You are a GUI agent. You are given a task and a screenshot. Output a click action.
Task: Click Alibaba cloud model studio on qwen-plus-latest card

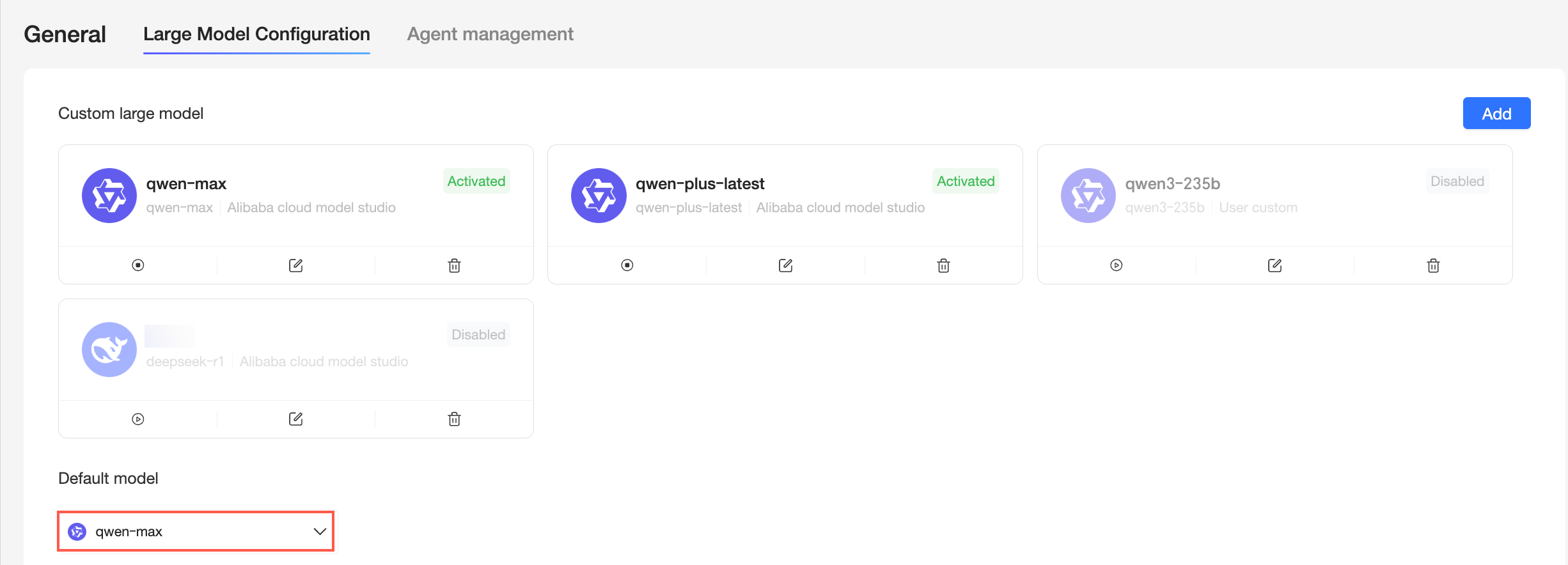pos(840,208)
